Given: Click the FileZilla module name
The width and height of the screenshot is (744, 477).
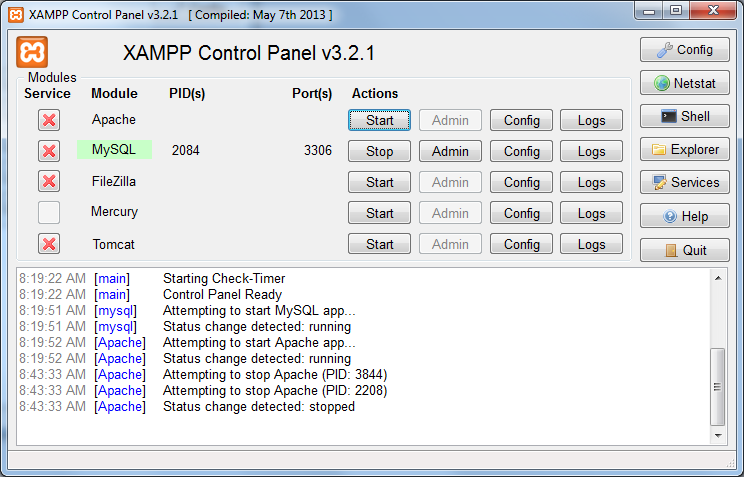Looking at the screenshot, I should [x=114, y=181].
